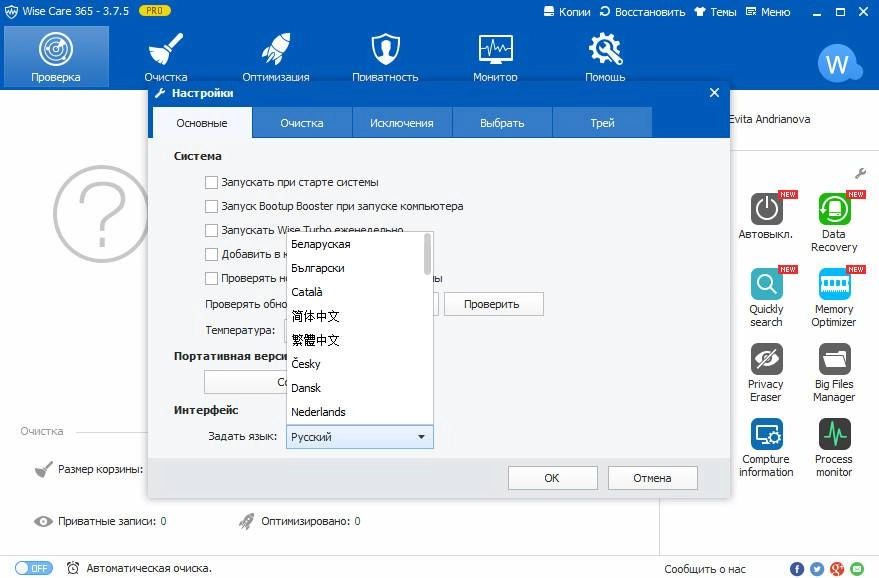
Task: Switch to the Основные settings tab
Action: coord(202,123)
